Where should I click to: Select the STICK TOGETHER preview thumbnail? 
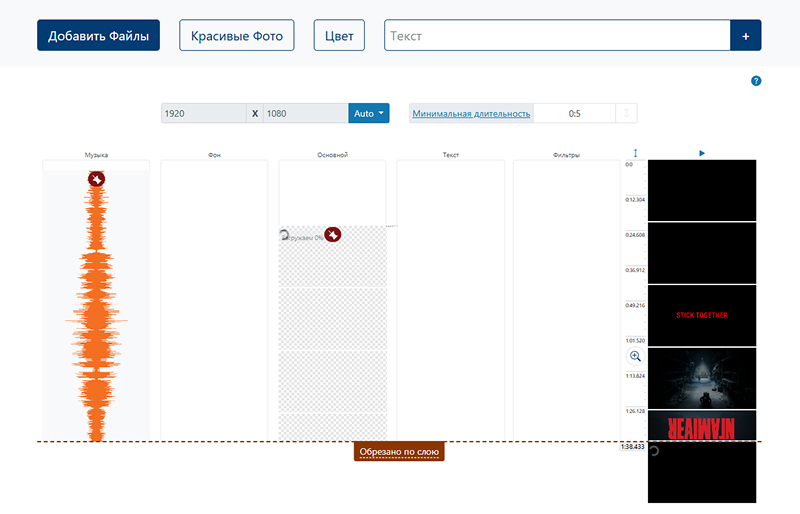pyautogui.click(x=702, y=315)
